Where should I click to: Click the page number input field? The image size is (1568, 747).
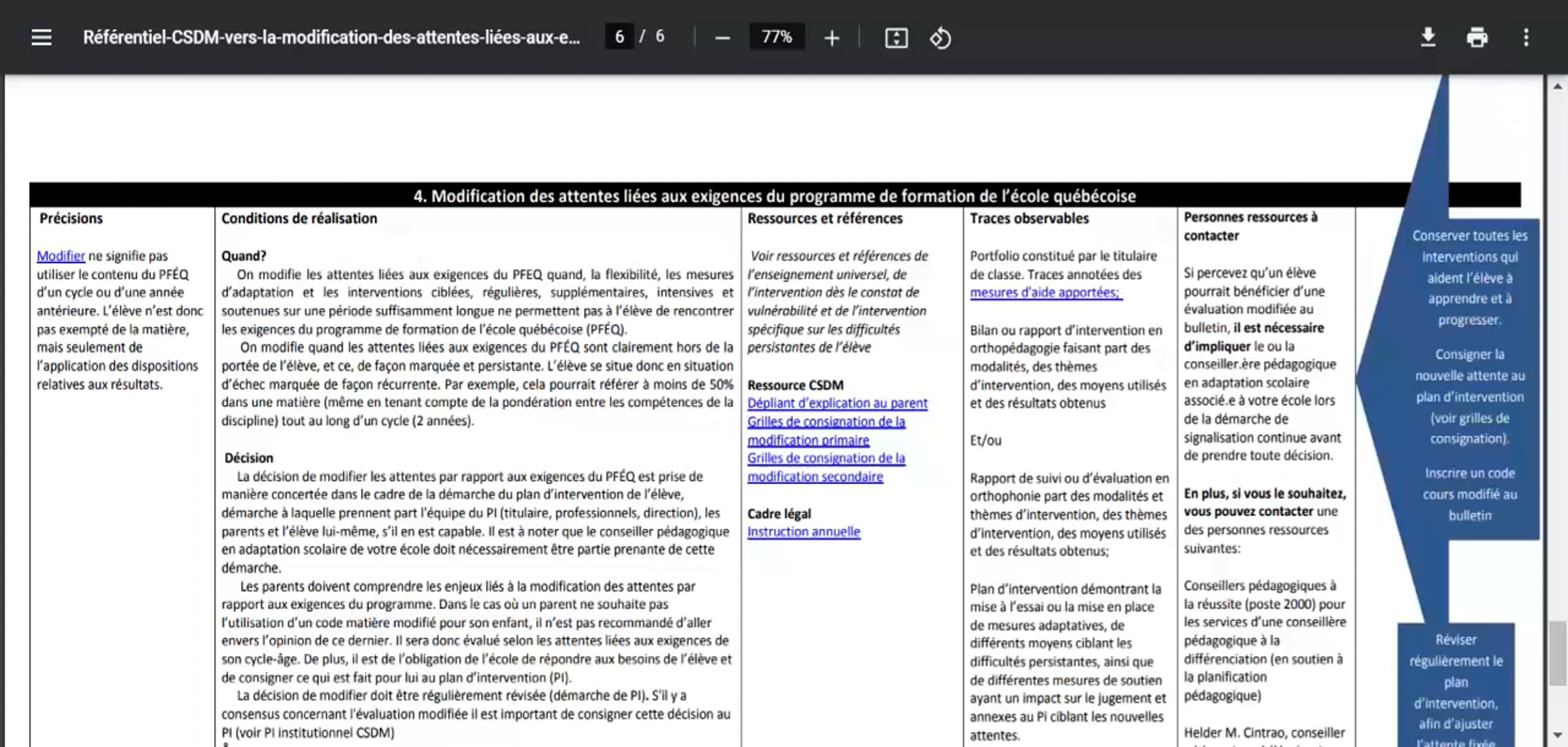[x=619, y=37]
